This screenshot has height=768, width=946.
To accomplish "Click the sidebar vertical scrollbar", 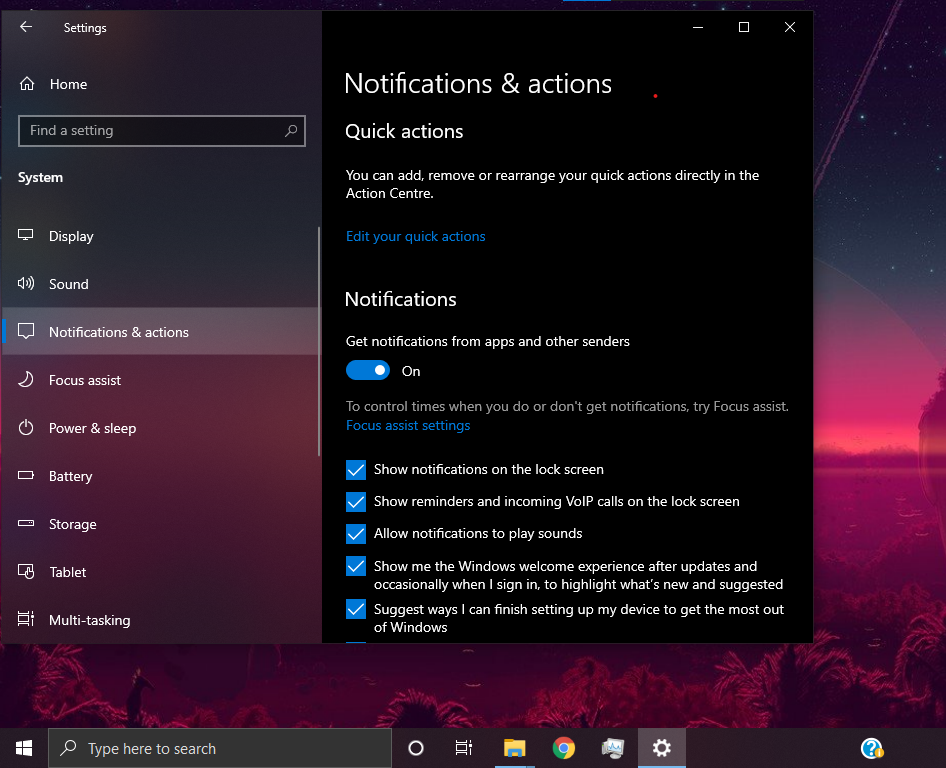I will [319, 341].
